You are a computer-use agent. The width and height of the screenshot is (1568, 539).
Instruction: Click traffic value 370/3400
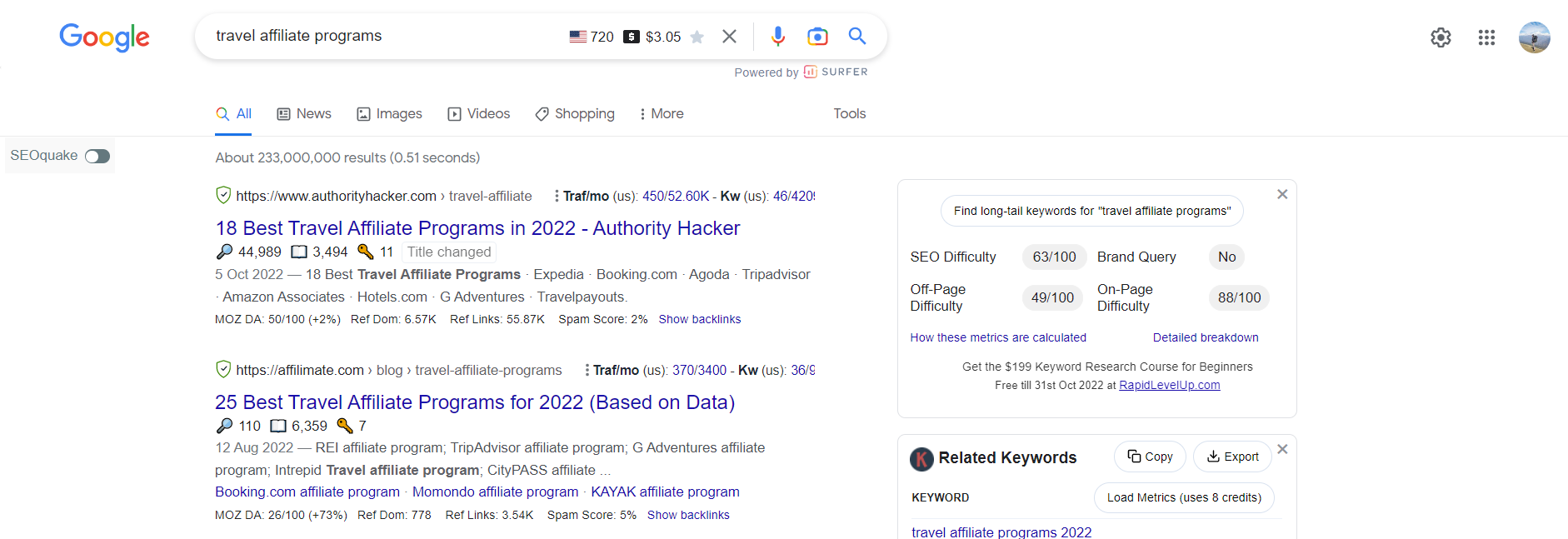click(x=700, y=370)
